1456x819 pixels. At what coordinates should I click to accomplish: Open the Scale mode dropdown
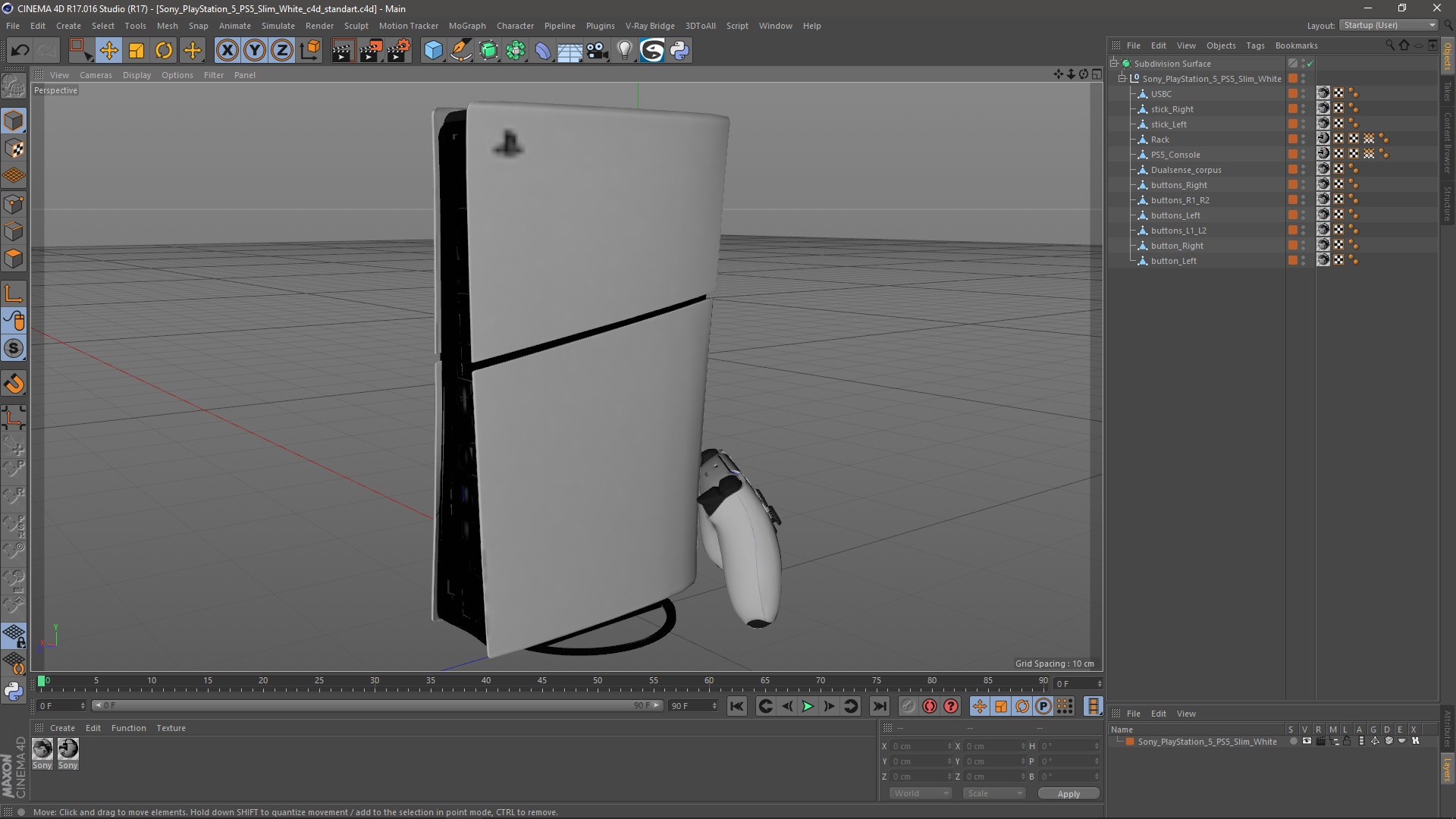tap(993, 793)
